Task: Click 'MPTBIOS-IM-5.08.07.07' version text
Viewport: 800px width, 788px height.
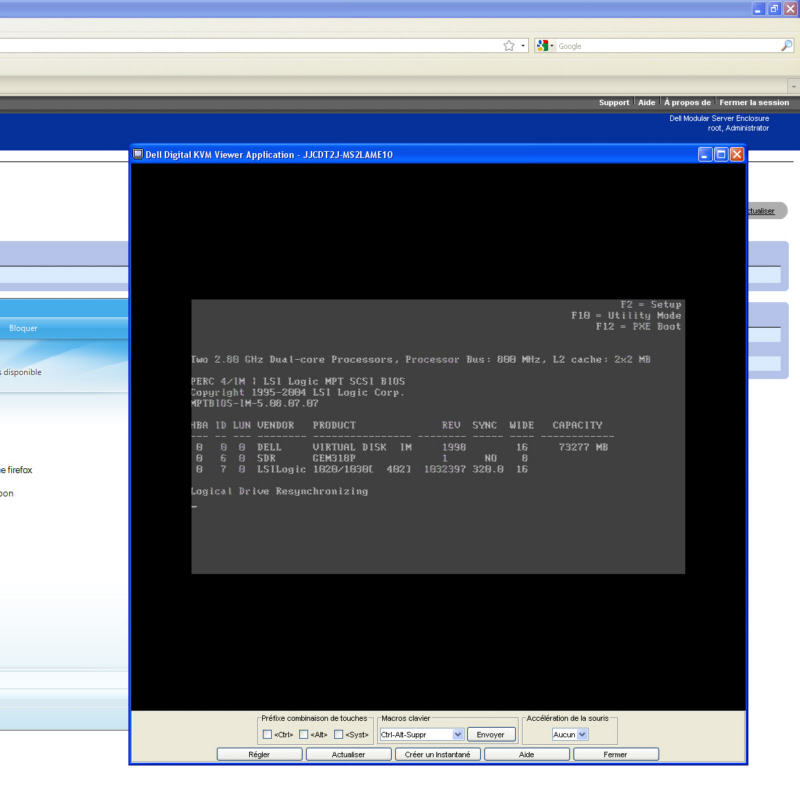Action: pos(255,403)
